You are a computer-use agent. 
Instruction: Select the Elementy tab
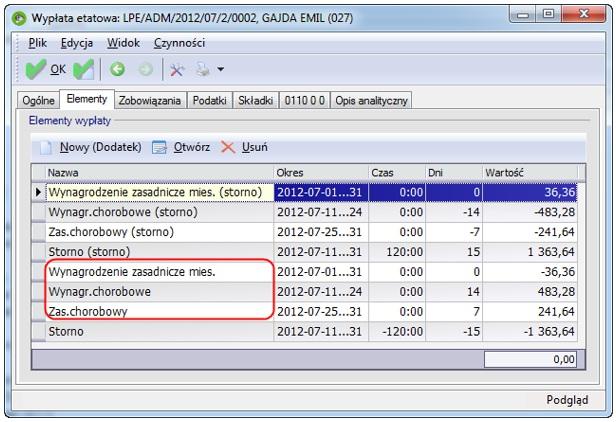[86, 99]
